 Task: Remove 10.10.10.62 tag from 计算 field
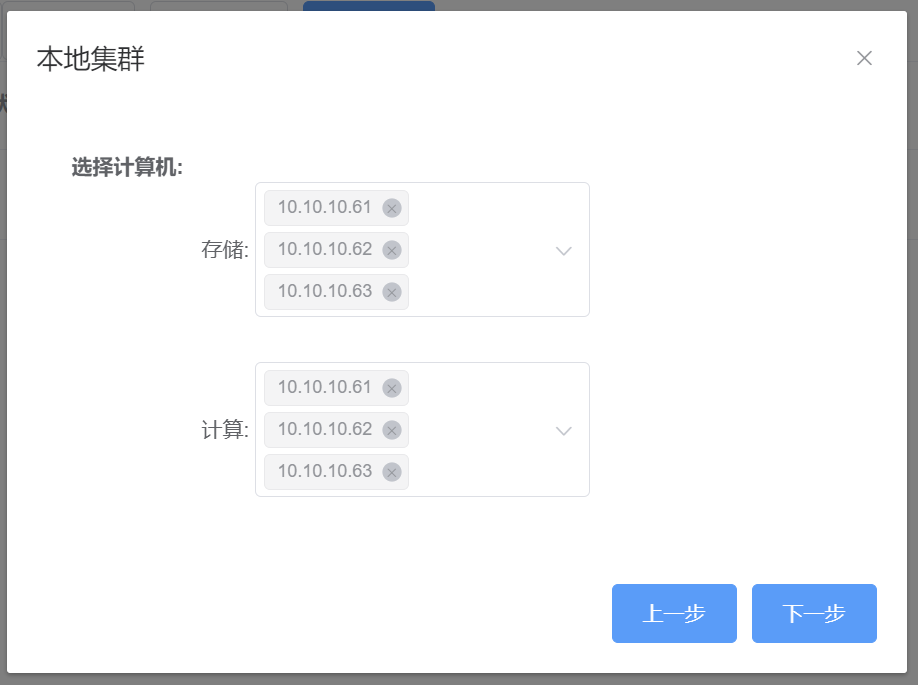point(392,430)
